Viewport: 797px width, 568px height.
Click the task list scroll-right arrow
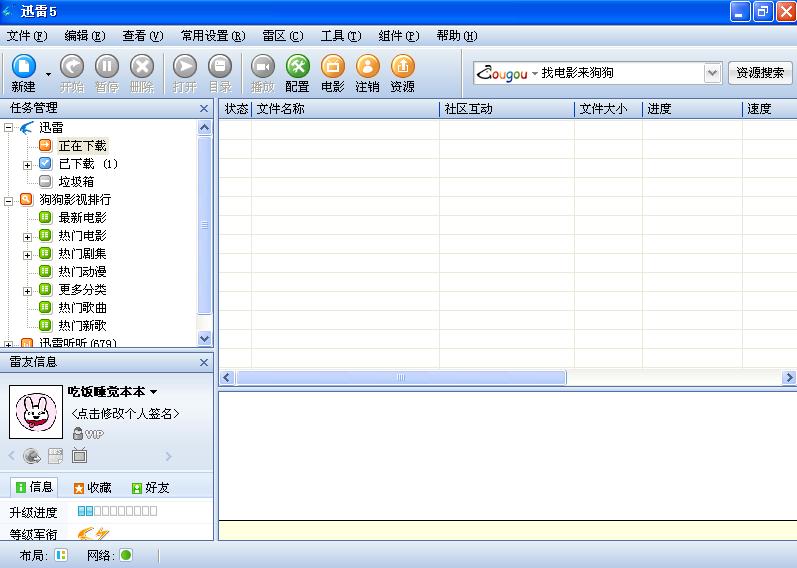tap(789, 377)
